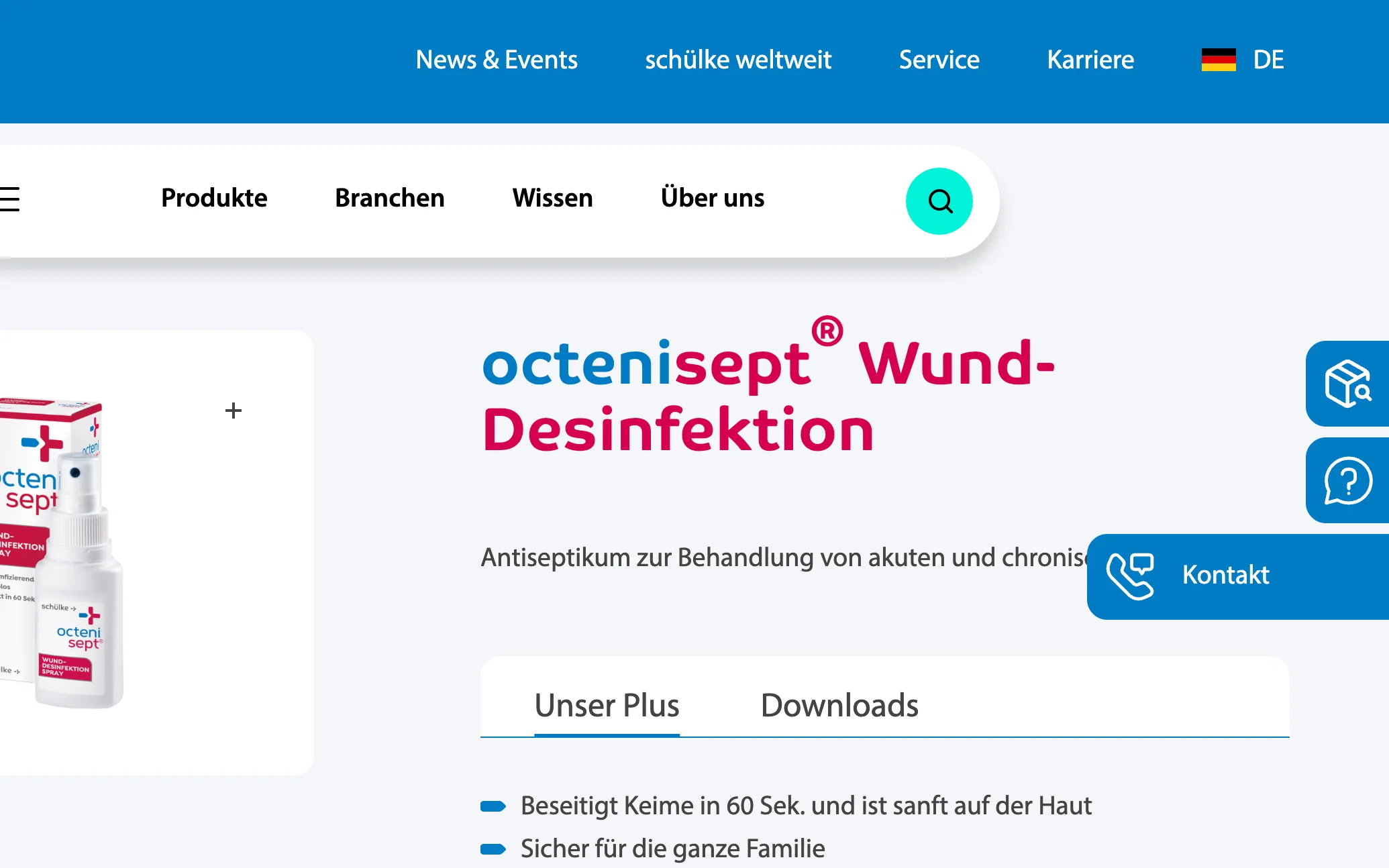Image resolution: width=1389 pixels, height=868 pixels.
Task: Open the Über uns menu
Action: point(712,198)
